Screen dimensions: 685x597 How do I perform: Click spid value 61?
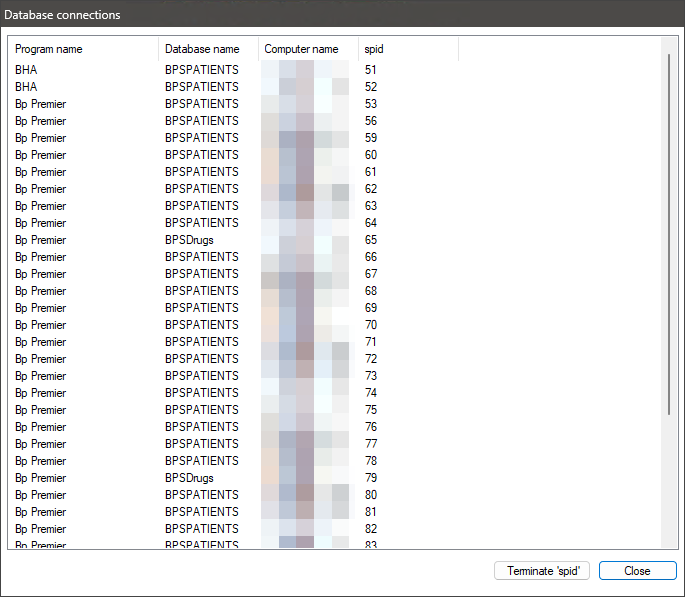tap(370, 172)
